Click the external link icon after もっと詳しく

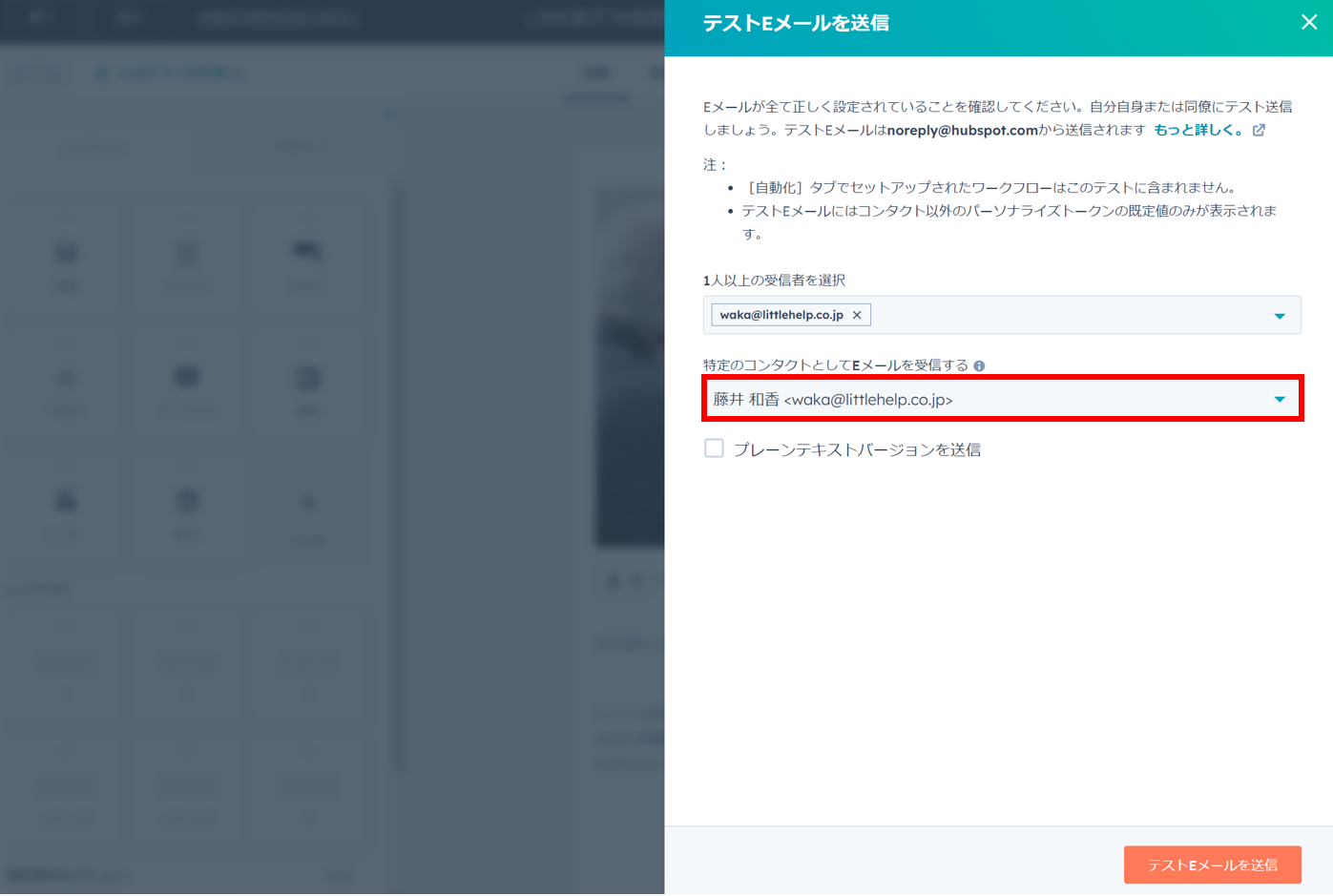(x=1259, y=130)
